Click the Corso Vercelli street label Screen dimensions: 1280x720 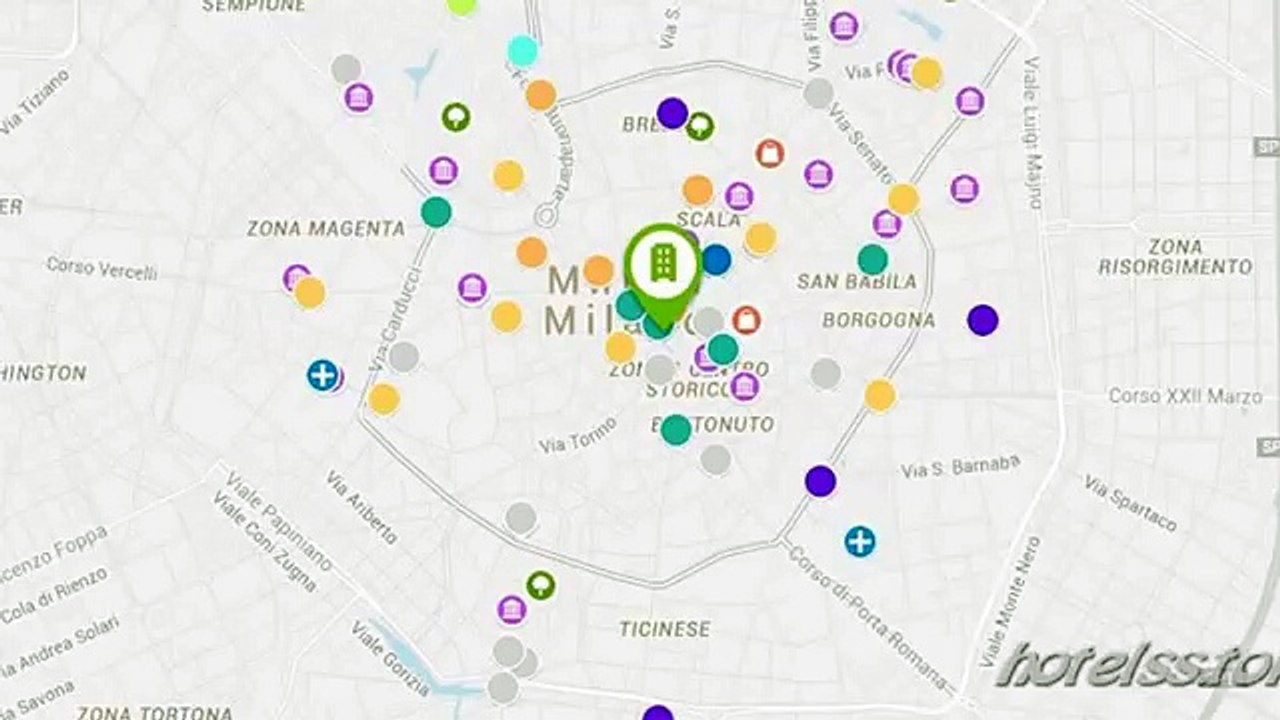click(102, 268)
